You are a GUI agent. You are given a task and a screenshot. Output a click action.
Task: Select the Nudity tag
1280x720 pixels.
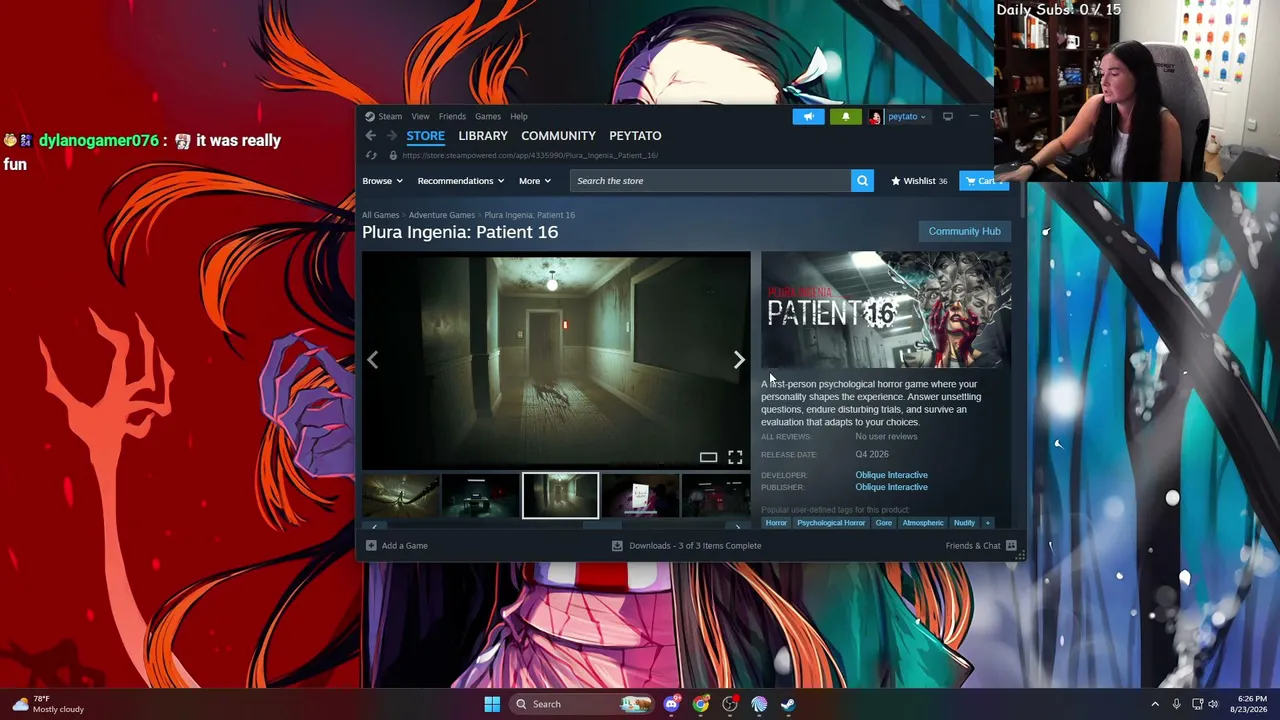coord(964,523)
